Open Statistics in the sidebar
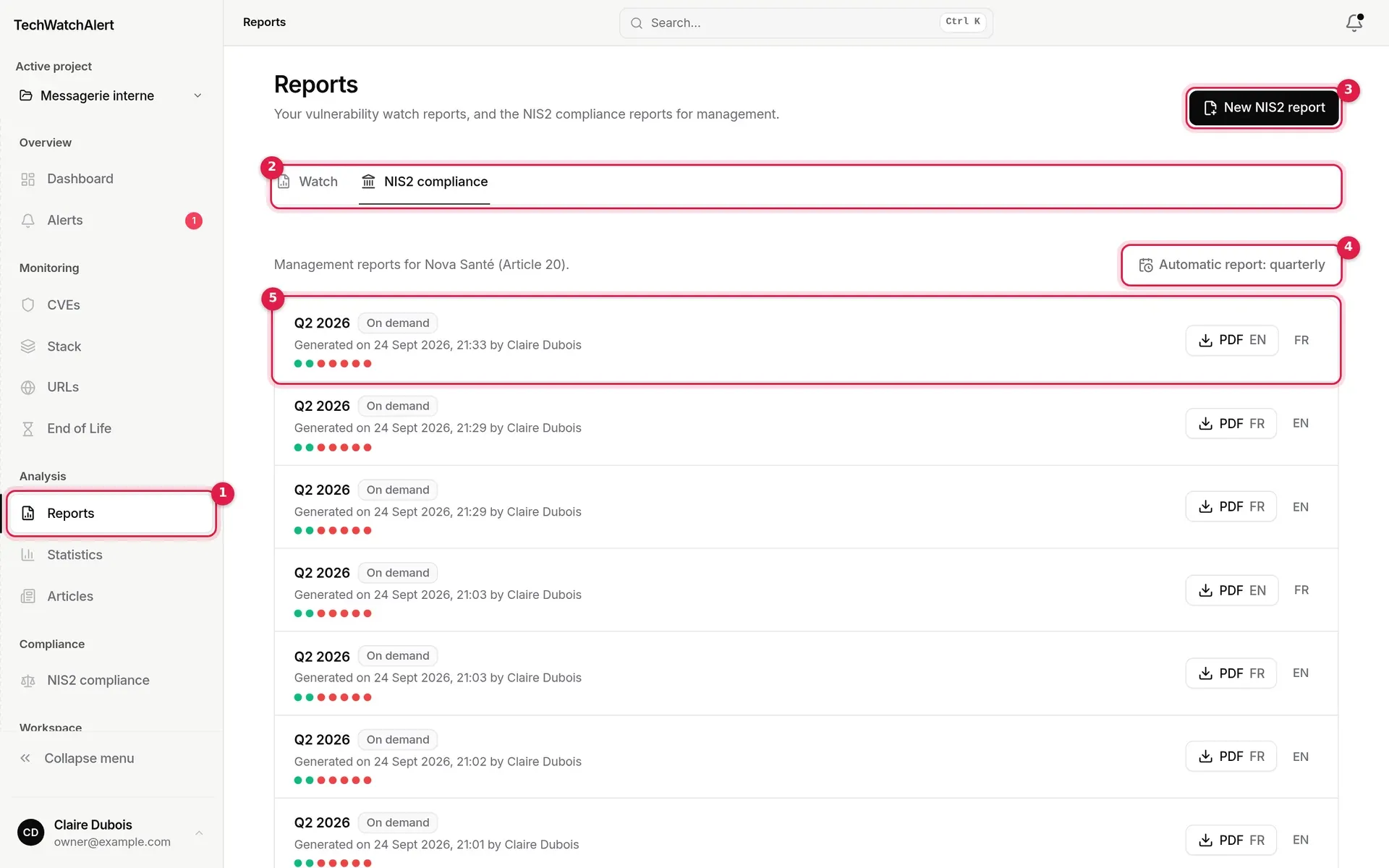The image size is (1389, 868). tap(111, 555)
